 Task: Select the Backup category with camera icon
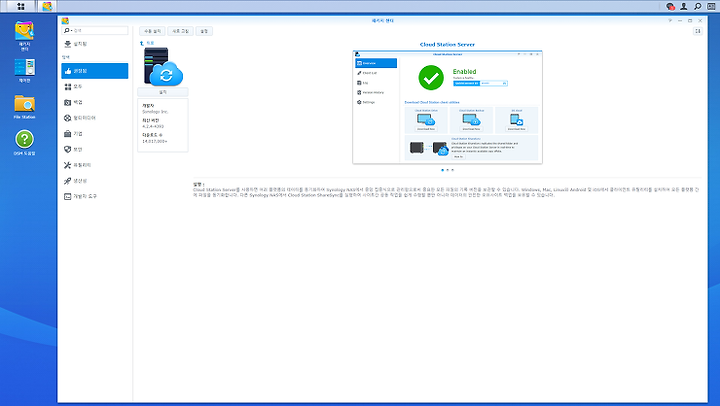(x=95, y=102)
